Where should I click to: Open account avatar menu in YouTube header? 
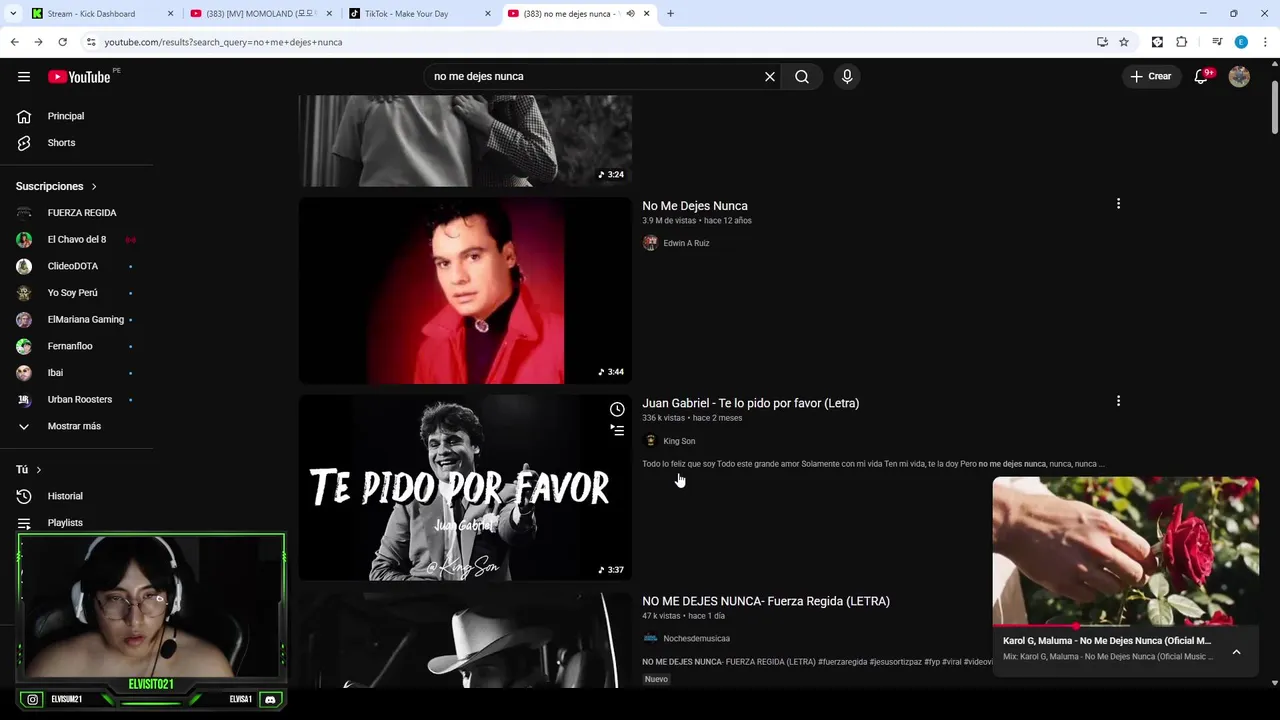pyautogui.click(x=1239, y=77)
